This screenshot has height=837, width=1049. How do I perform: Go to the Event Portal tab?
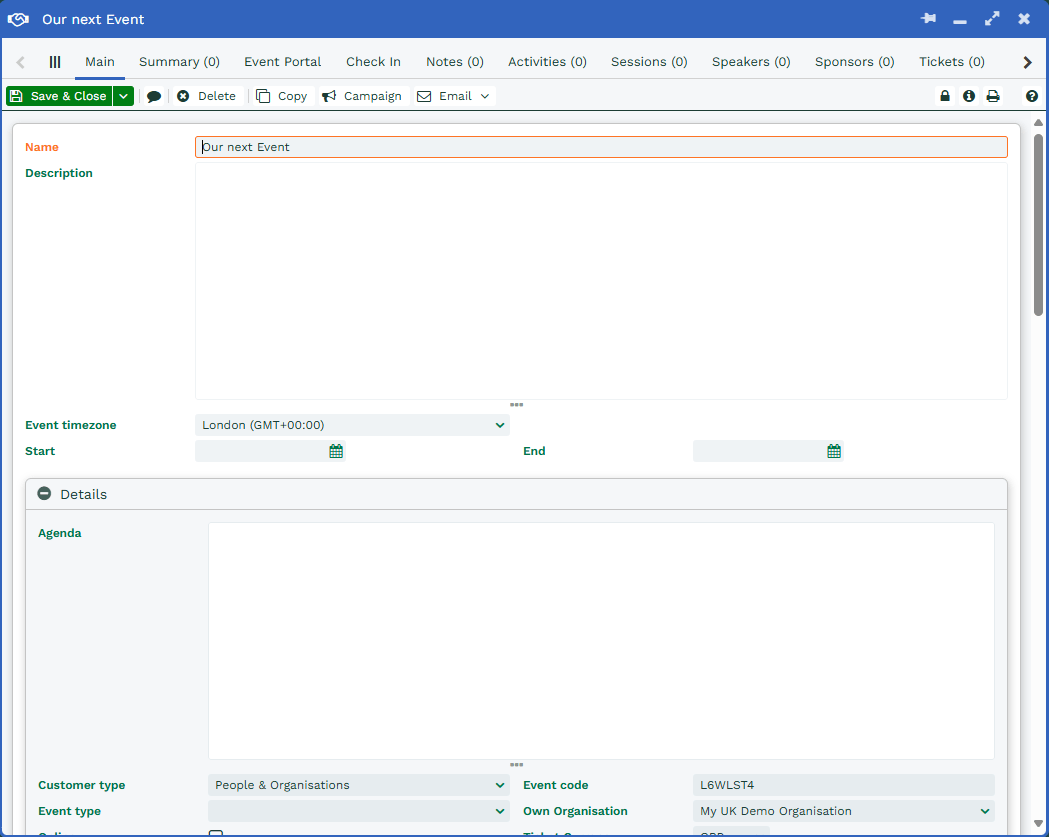tap(282, 62)
